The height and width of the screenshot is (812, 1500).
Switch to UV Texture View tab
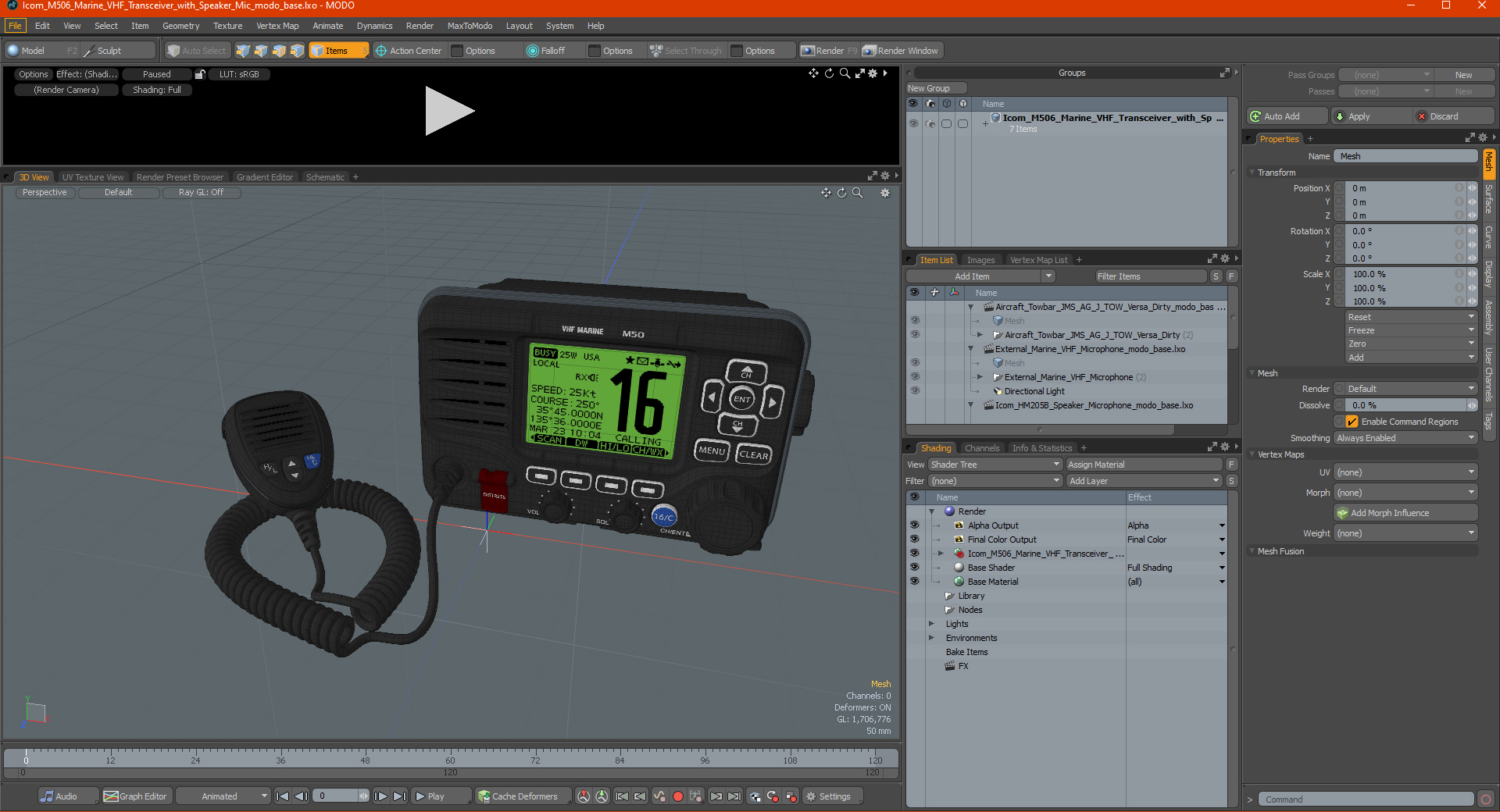[x=93, y=177]
